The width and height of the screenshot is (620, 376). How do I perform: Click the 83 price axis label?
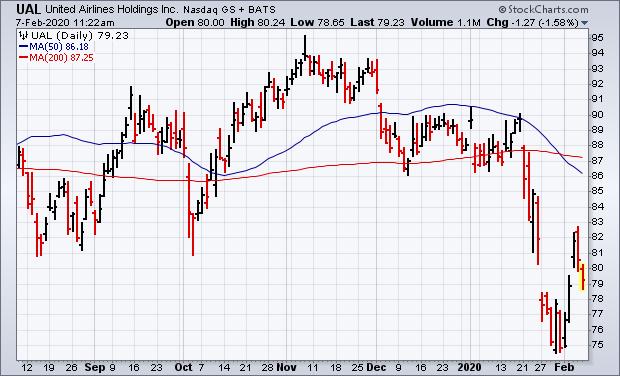point(597,222)
